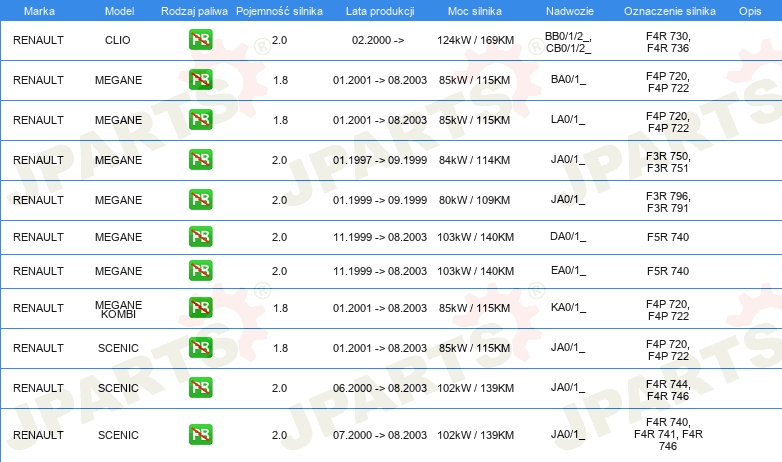The width and height of the screenshot is (782, 462).
Task: Click the F3R 796, F3R 791 engine cell
Action: click(668, 202)
